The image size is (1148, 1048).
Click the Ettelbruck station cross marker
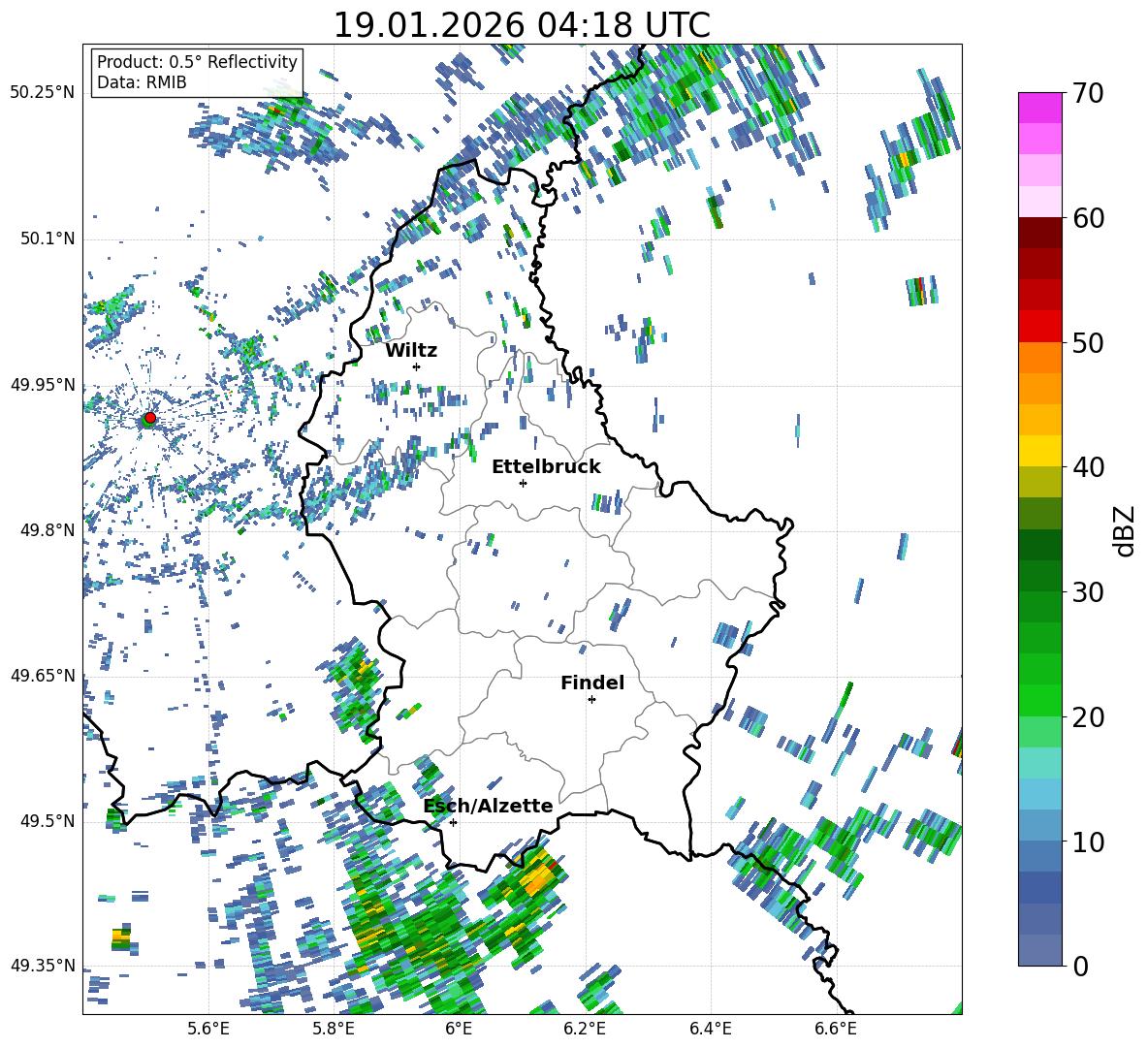pos(523,483)
